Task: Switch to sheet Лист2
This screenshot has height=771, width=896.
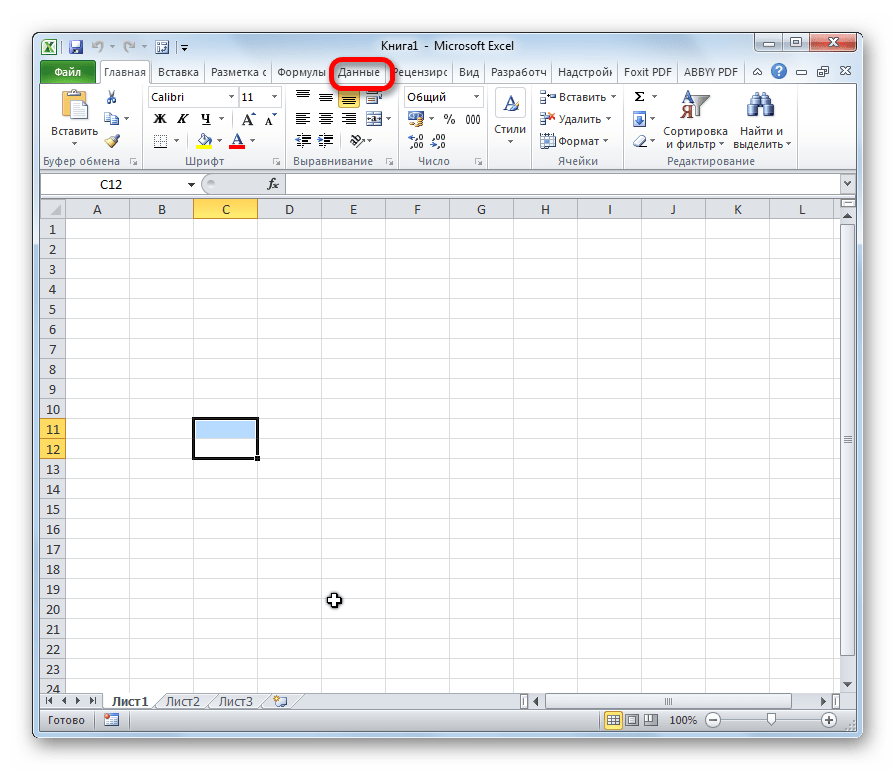Action: 183,701
